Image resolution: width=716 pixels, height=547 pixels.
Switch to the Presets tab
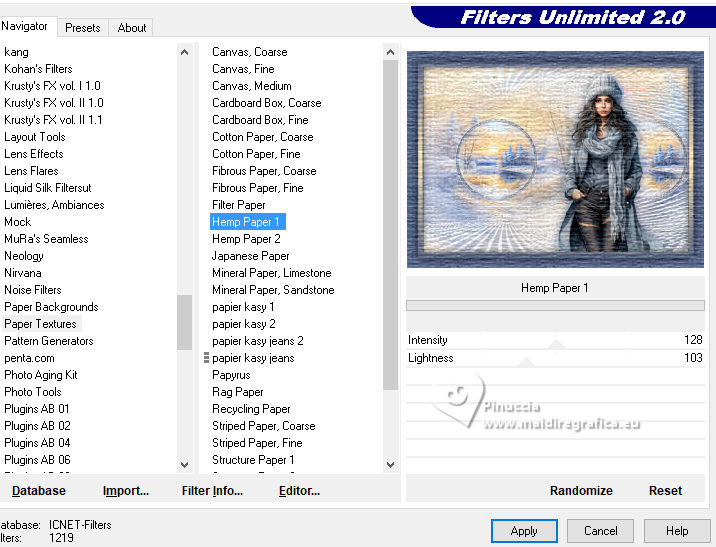tap(83, 28)
